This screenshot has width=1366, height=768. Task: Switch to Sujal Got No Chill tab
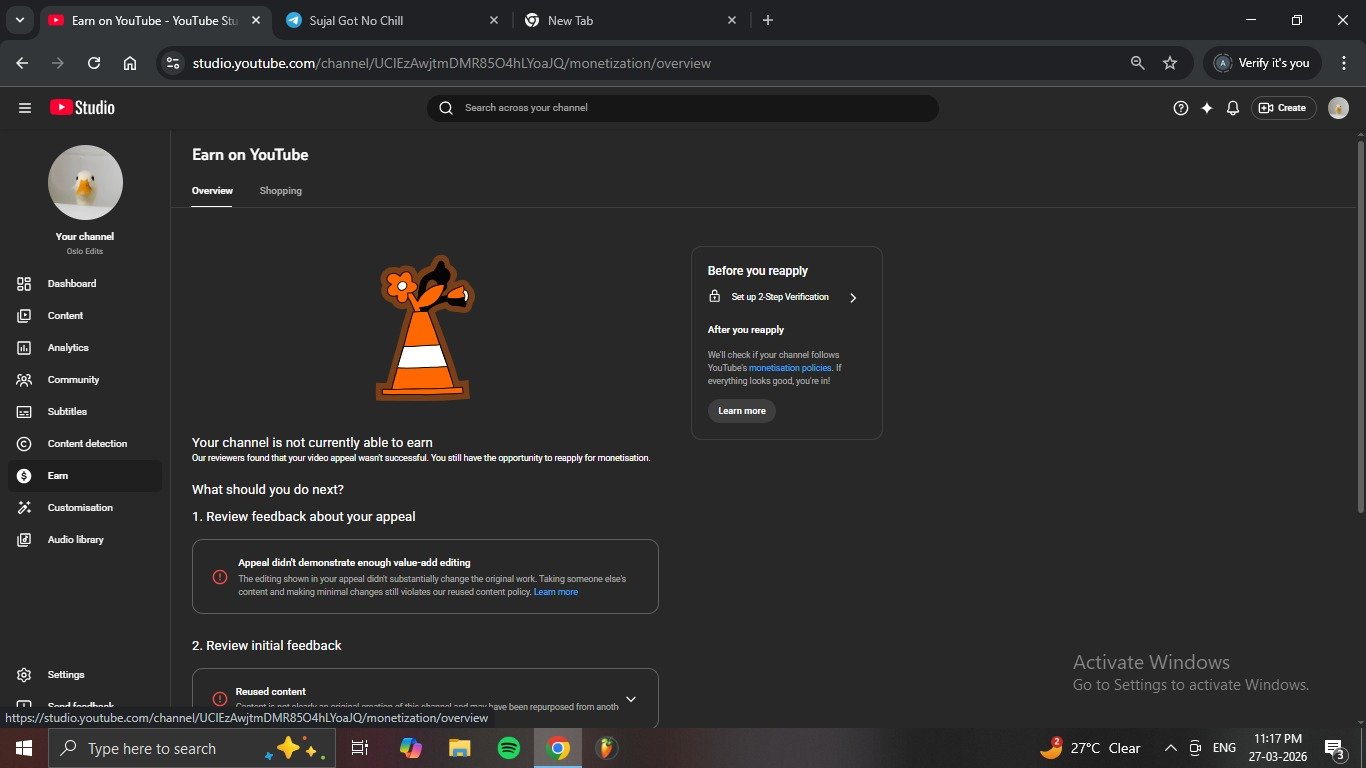pyautogui.click(x=392, y=20)
